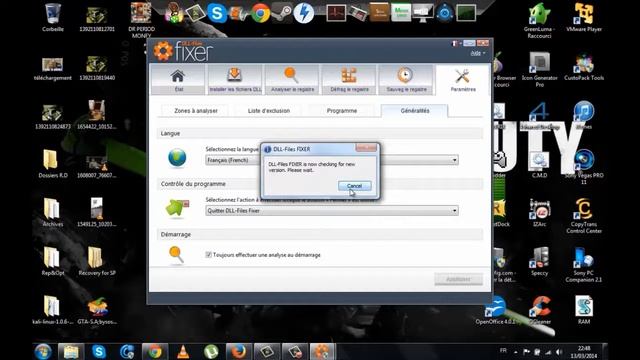Open the Quitter DLL-Files Fixer dropdown
The height and width of the screenshot is (360, 640).
coord(332,211)
